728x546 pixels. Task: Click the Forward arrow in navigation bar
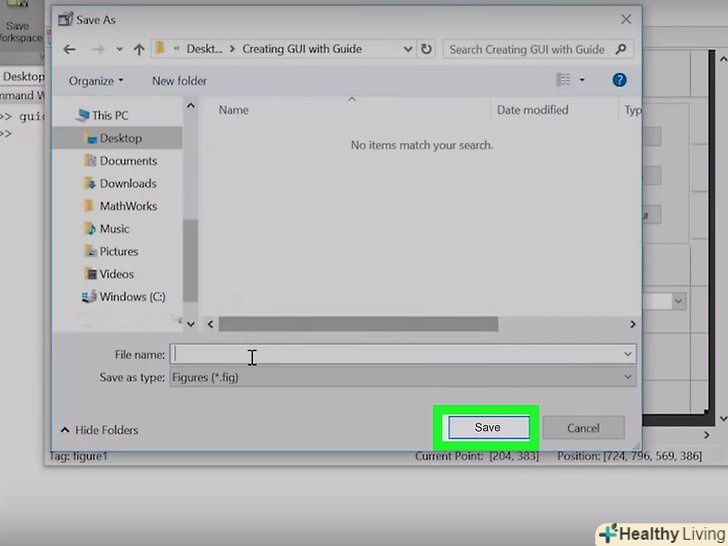coord(98,49)
